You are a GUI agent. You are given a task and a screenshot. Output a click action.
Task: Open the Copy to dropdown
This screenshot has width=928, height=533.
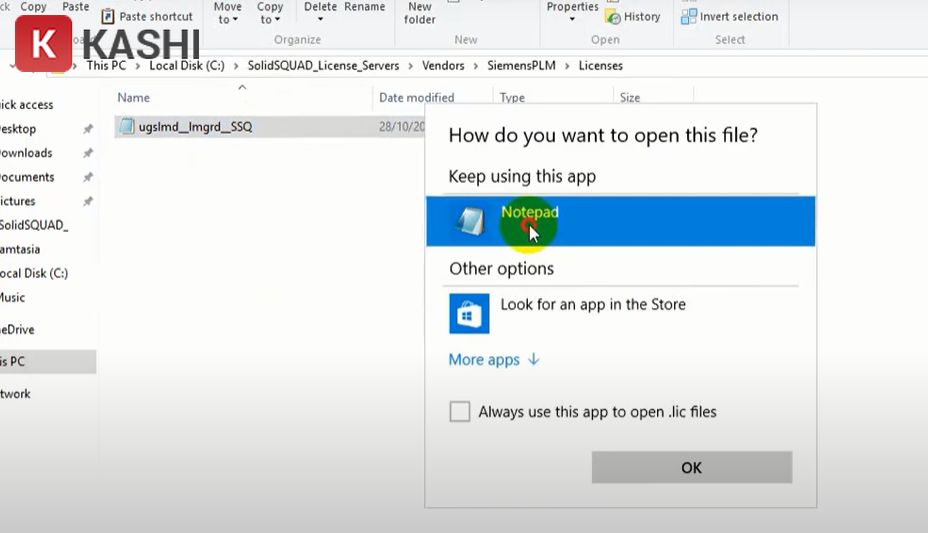pos(270,13)
